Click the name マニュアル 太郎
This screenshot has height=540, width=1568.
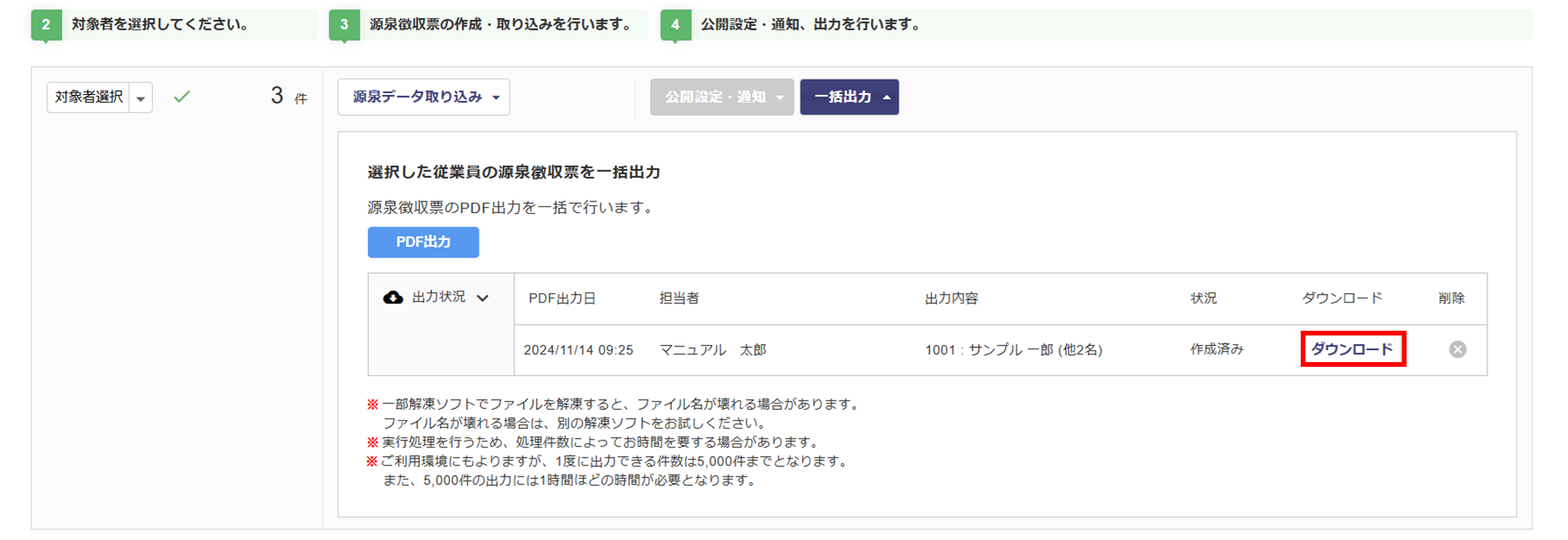pyautogui.click(x=713, y=350)
